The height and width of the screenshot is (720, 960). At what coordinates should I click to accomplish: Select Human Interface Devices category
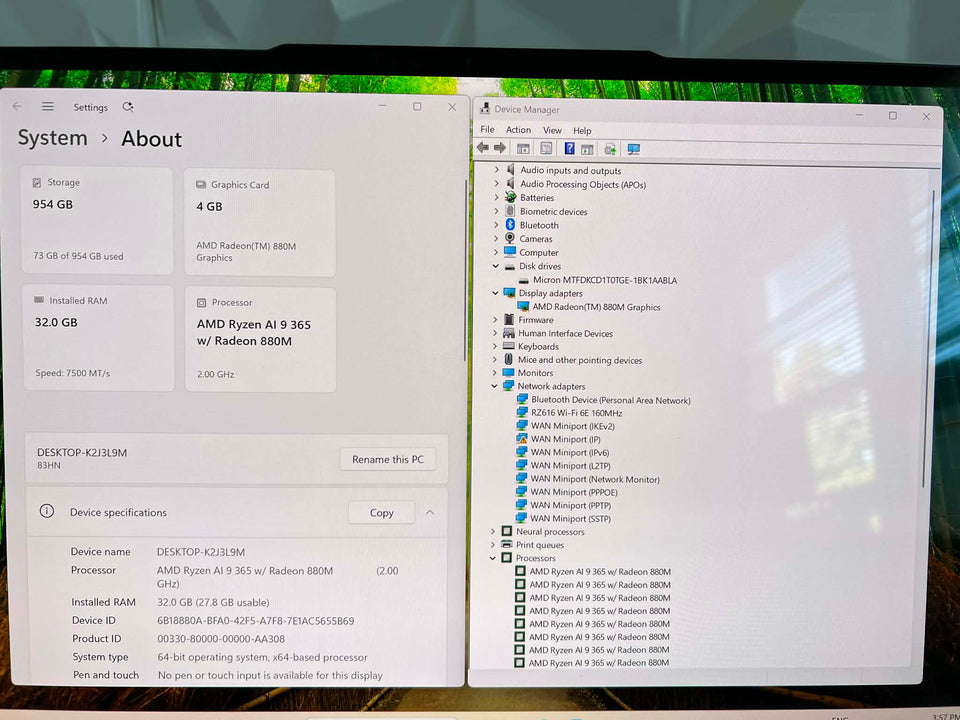point(564,333)
